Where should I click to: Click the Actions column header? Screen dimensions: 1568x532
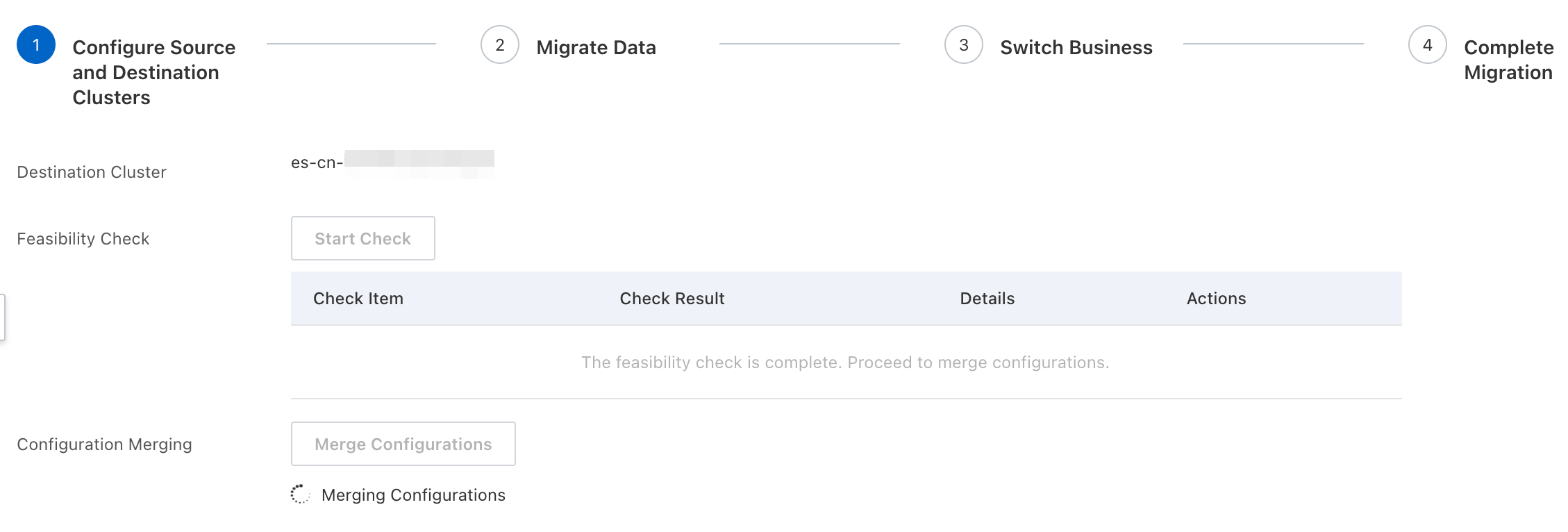1217,299
